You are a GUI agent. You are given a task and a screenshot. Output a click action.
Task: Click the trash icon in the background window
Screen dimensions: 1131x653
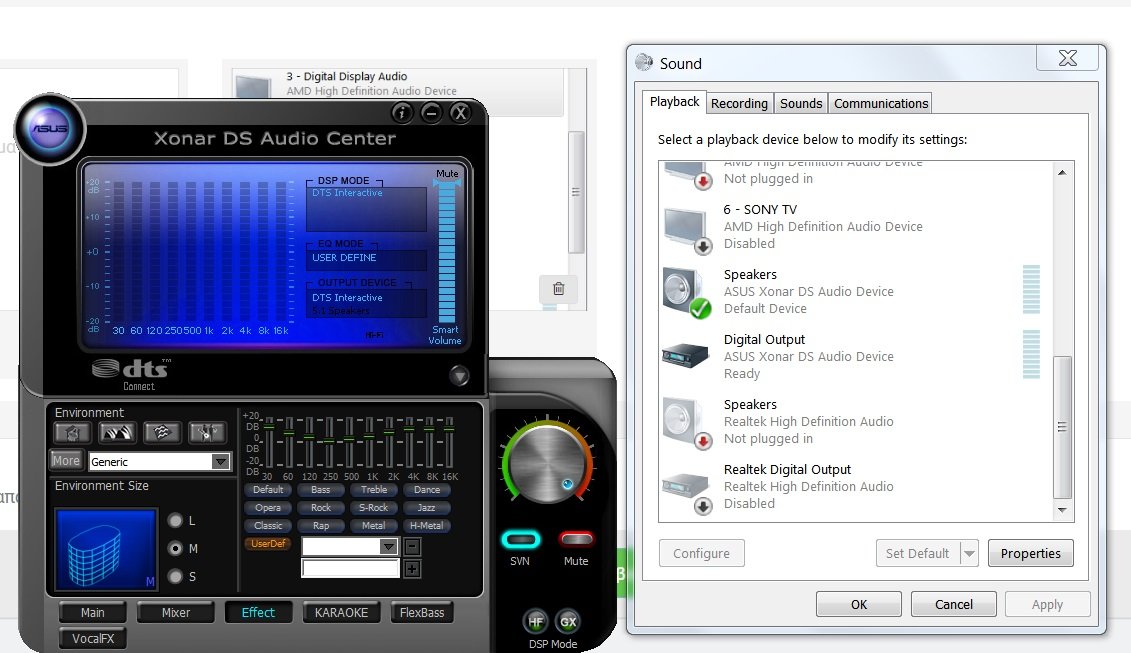point(558,289)
